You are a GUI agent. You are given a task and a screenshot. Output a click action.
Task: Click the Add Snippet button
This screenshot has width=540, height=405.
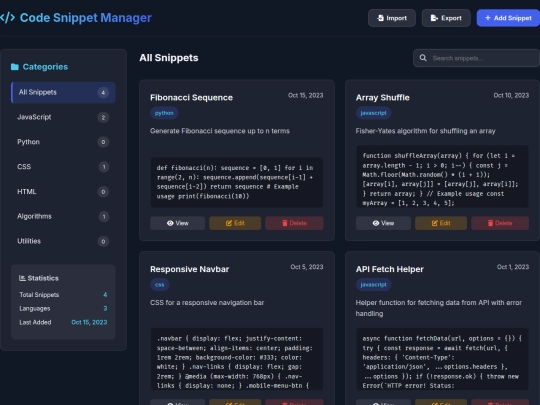(508, 18)
